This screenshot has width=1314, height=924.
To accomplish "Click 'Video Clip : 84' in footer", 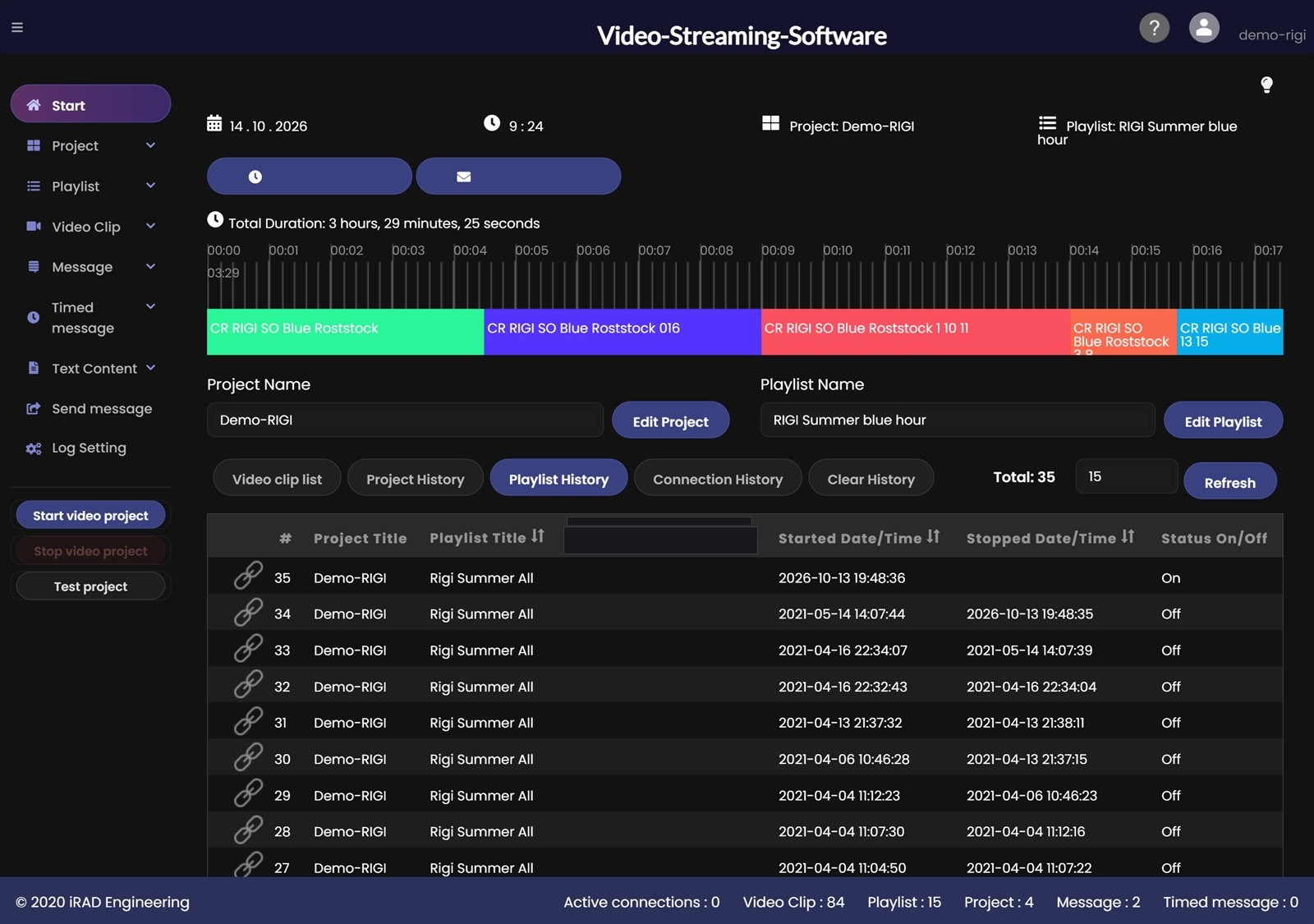I will click(x=793, y=902).
